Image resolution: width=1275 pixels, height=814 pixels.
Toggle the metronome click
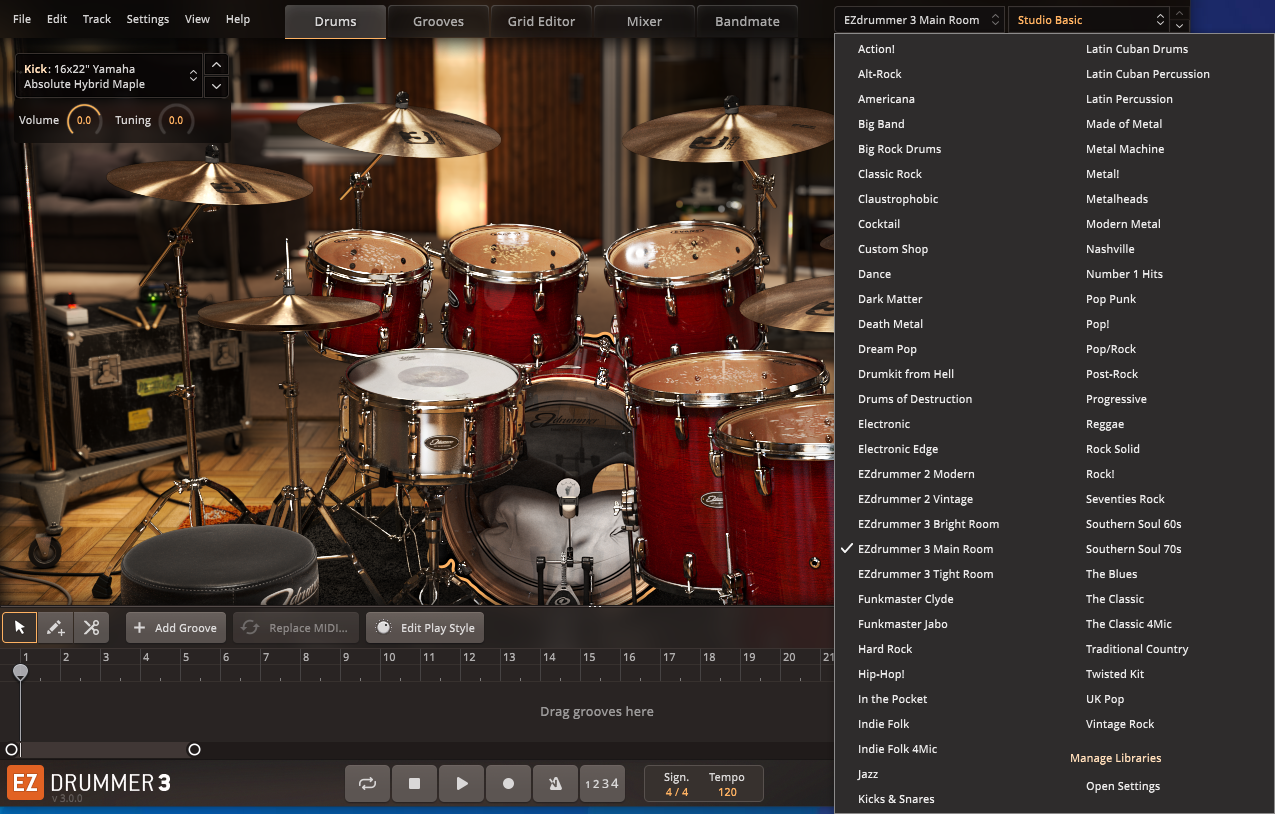pos(554,784)
